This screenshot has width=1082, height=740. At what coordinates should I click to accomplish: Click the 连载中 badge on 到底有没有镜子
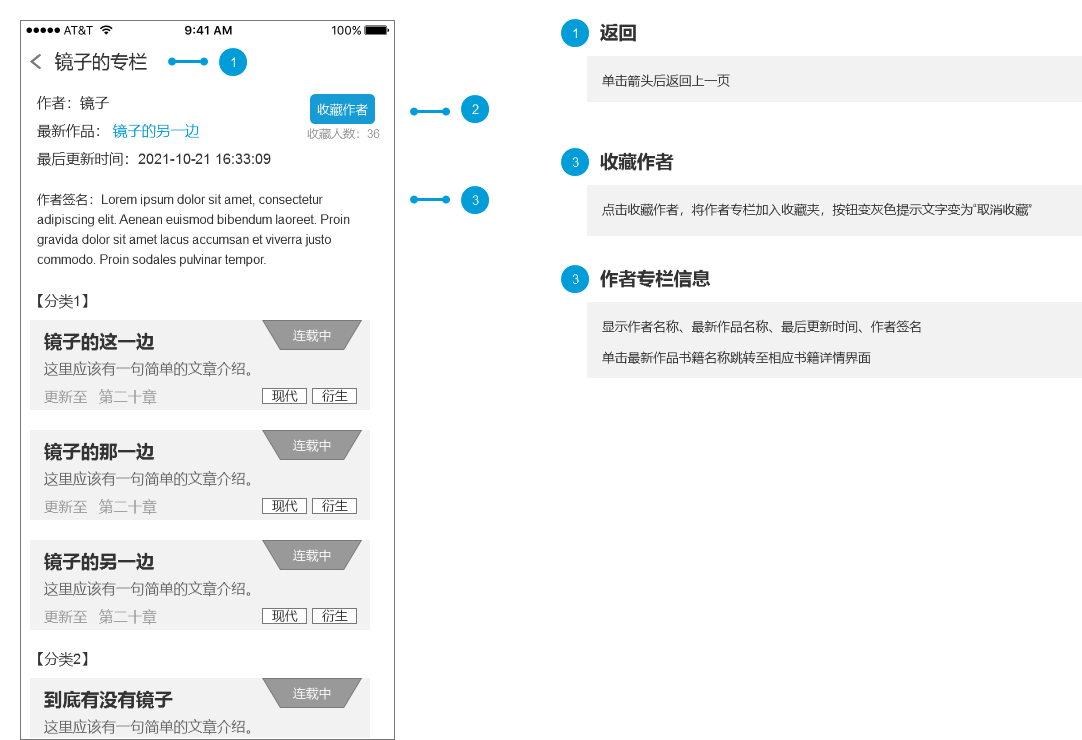(312, 693)
